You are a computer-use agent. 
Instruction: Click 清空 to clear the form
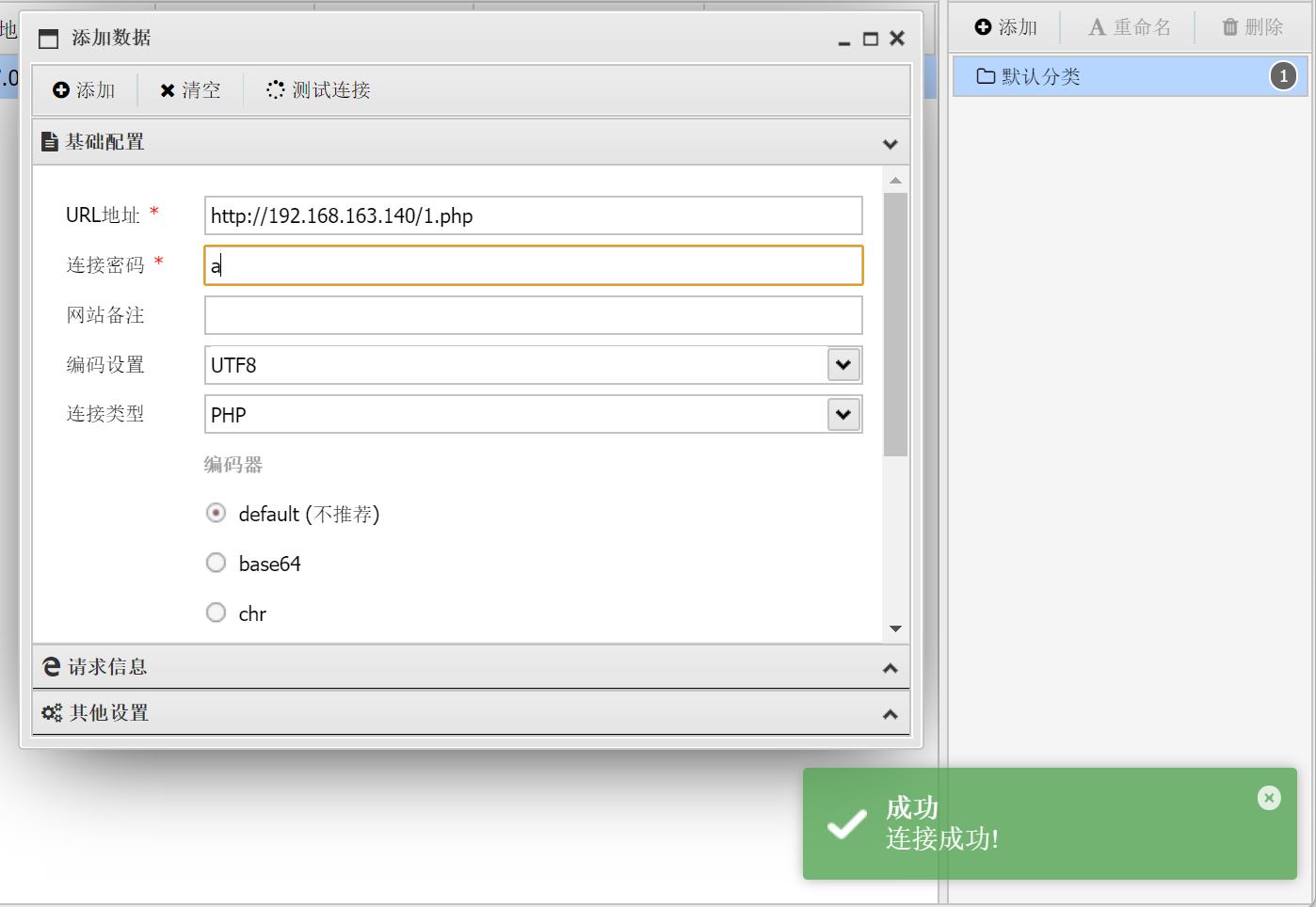190,90
